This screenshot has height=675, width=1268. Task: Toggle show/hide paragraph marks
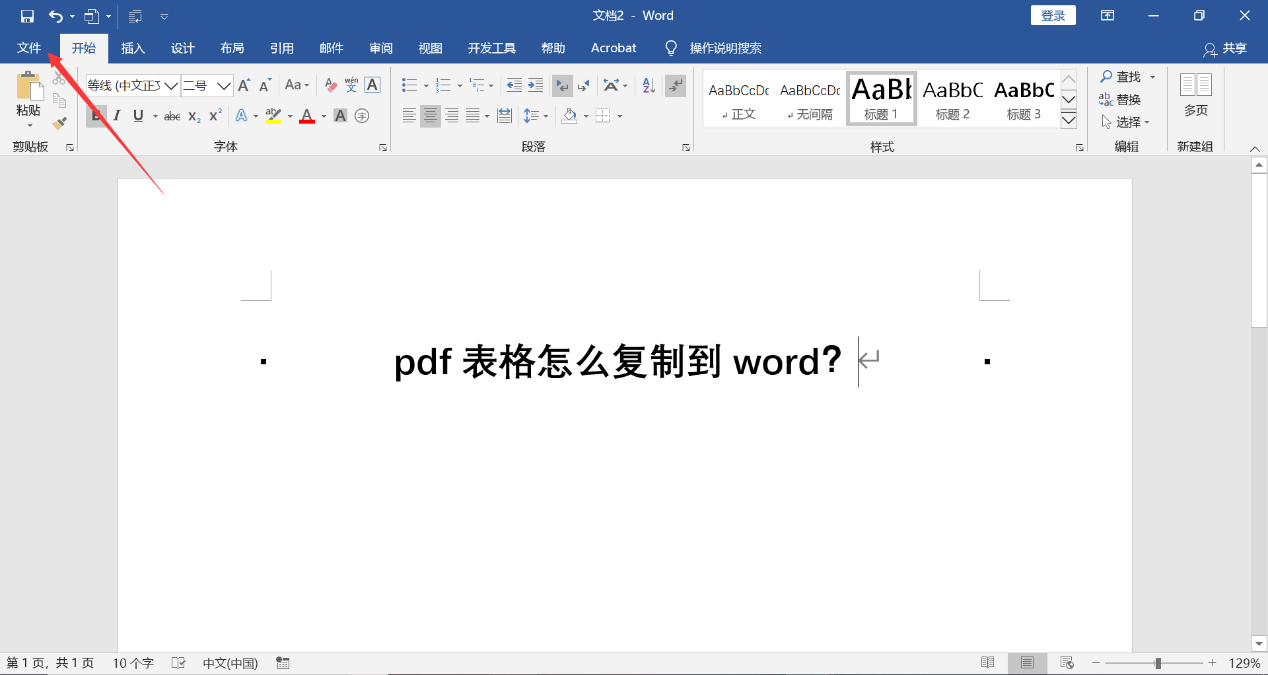click(x=676, y=85)
